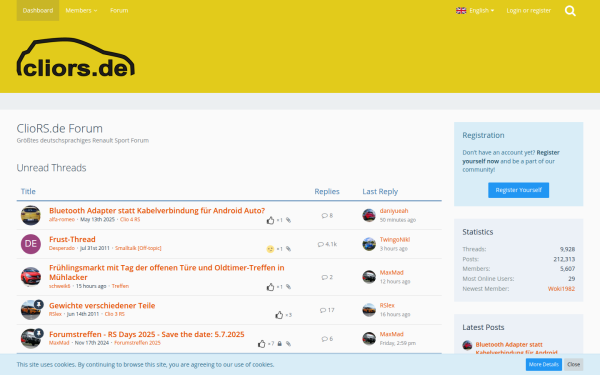Image resolution: width=600 pixels, height=375 pixels.
Task: Sort threads by Last Reply column
Action: (x=380, y=191)
